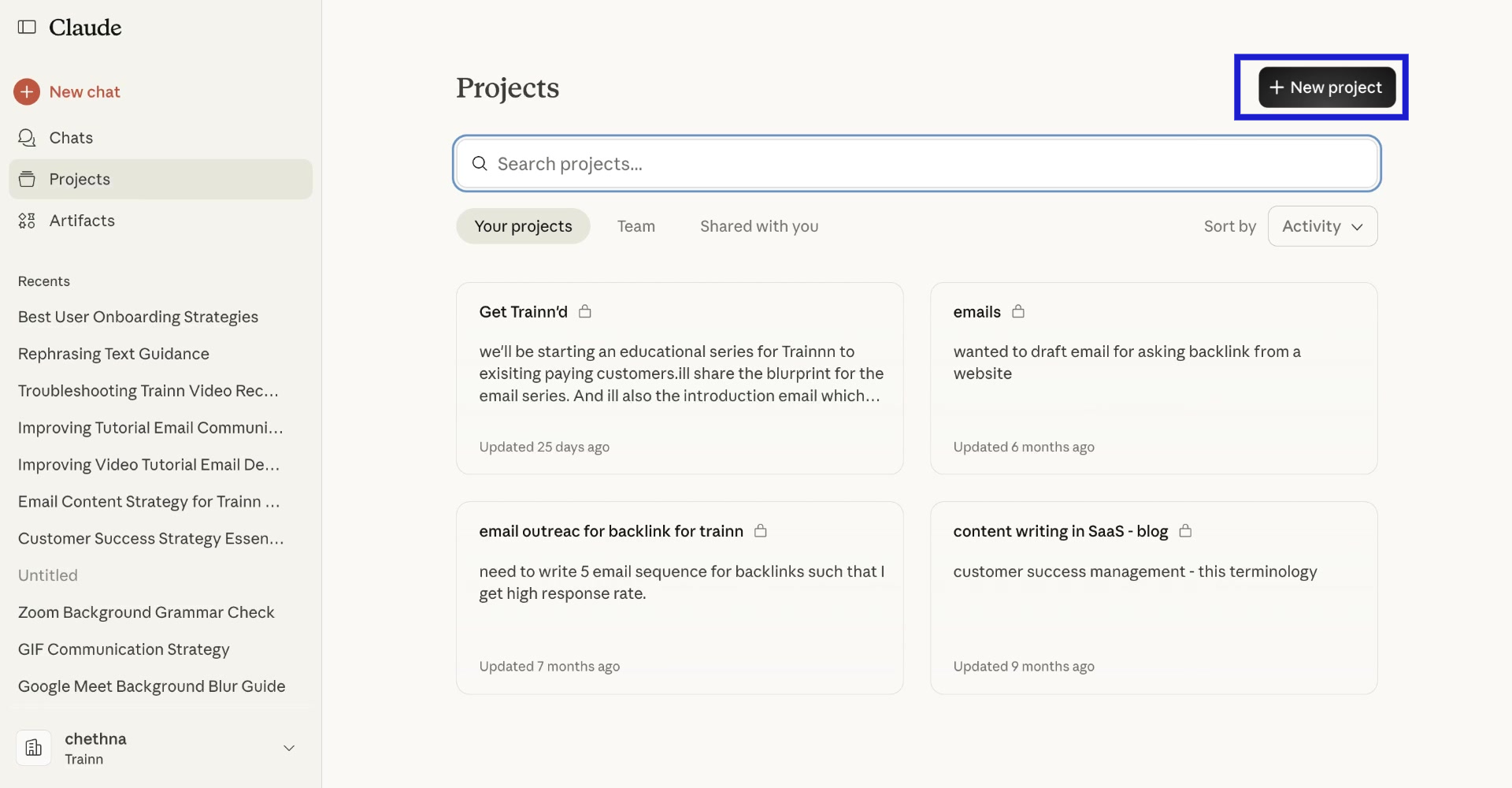Open the Sort by selector chevron
Image resolution: width=1512 pixels, height=788 pixels.
point(1357,227)
